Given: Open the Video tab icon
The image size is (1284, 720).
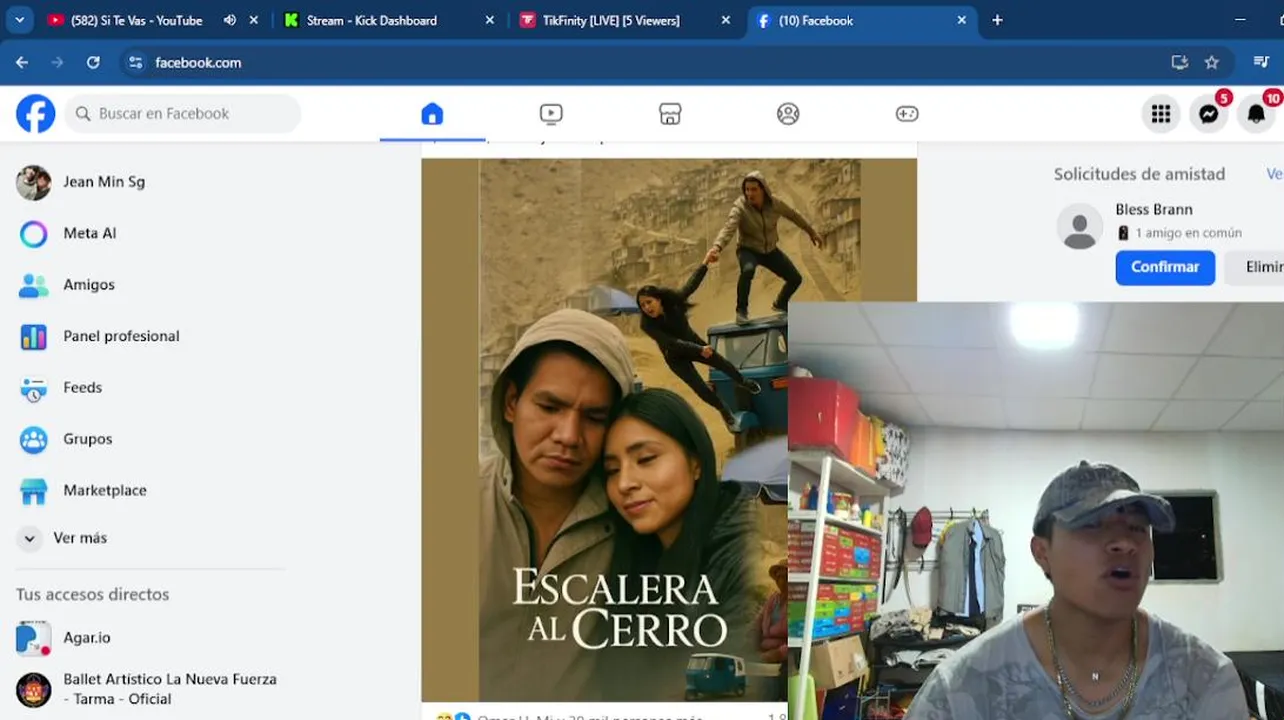Looking at the screenshot, I should (551, 114).
